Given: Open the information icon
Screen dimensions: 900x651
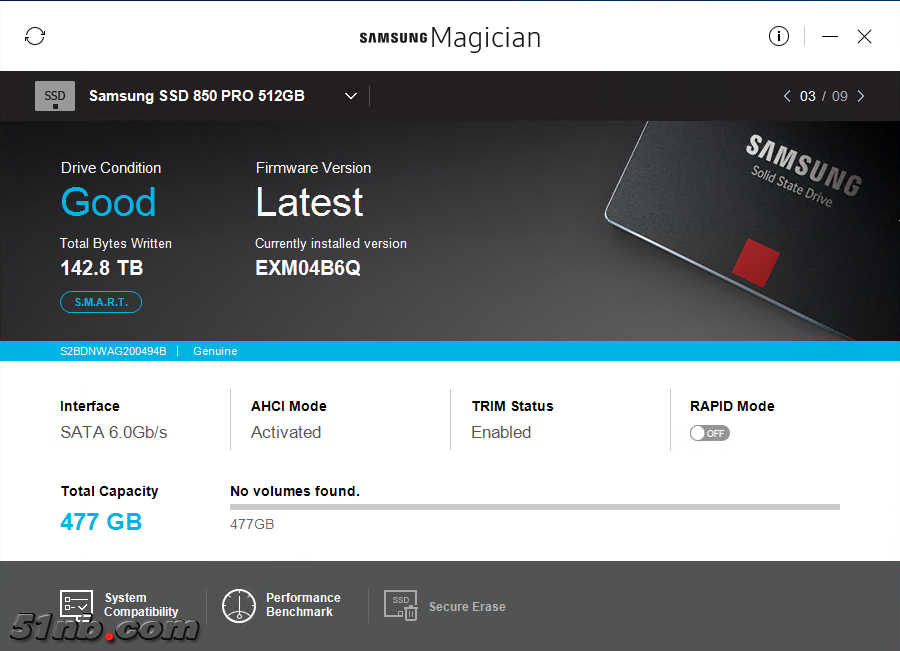Looking at the screenshot, I should (x=778, y=36).
